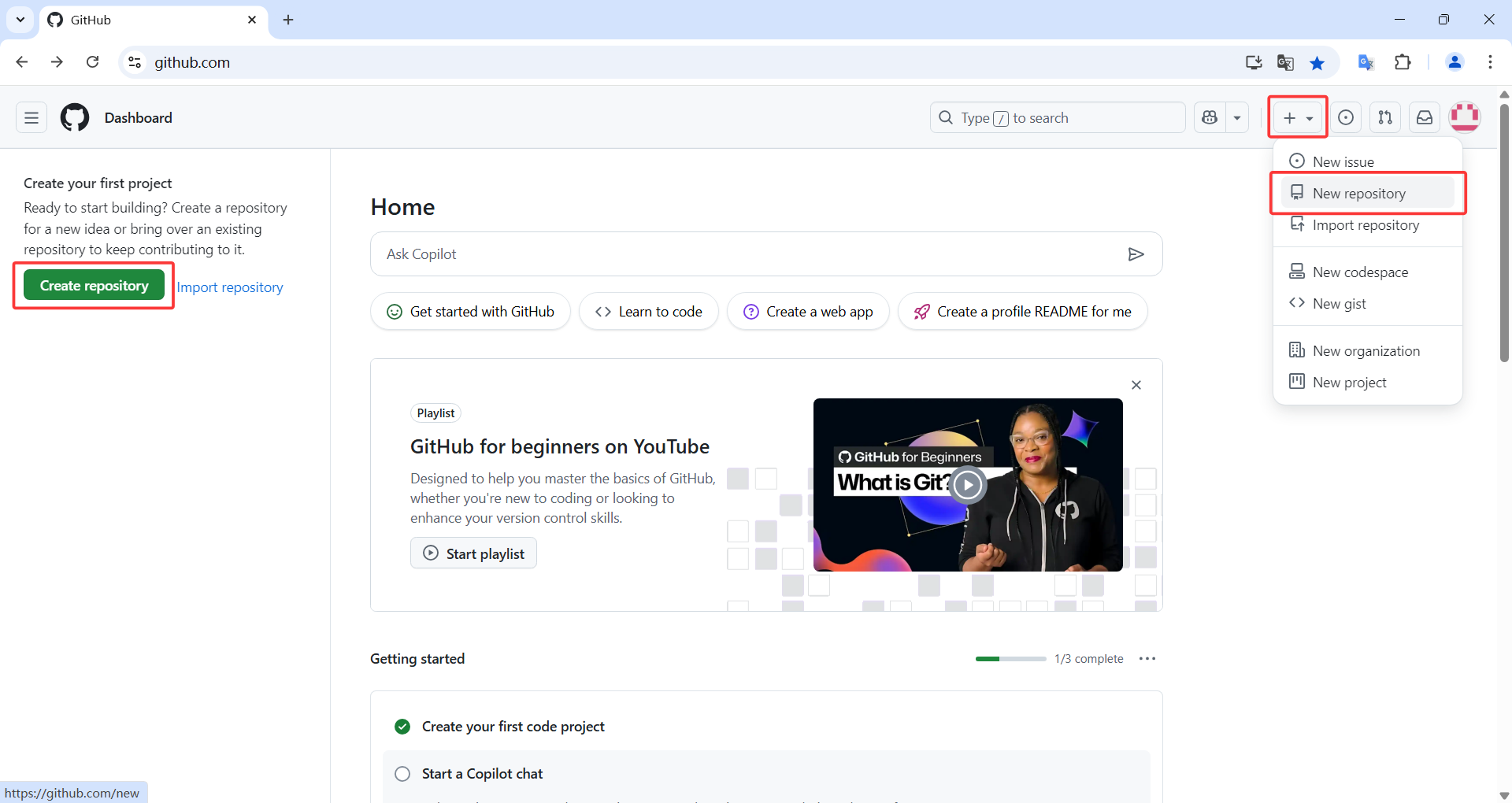The image size is (1512, 803).
Task: Click Create a profile README chip
Action: pos(1022,312)
